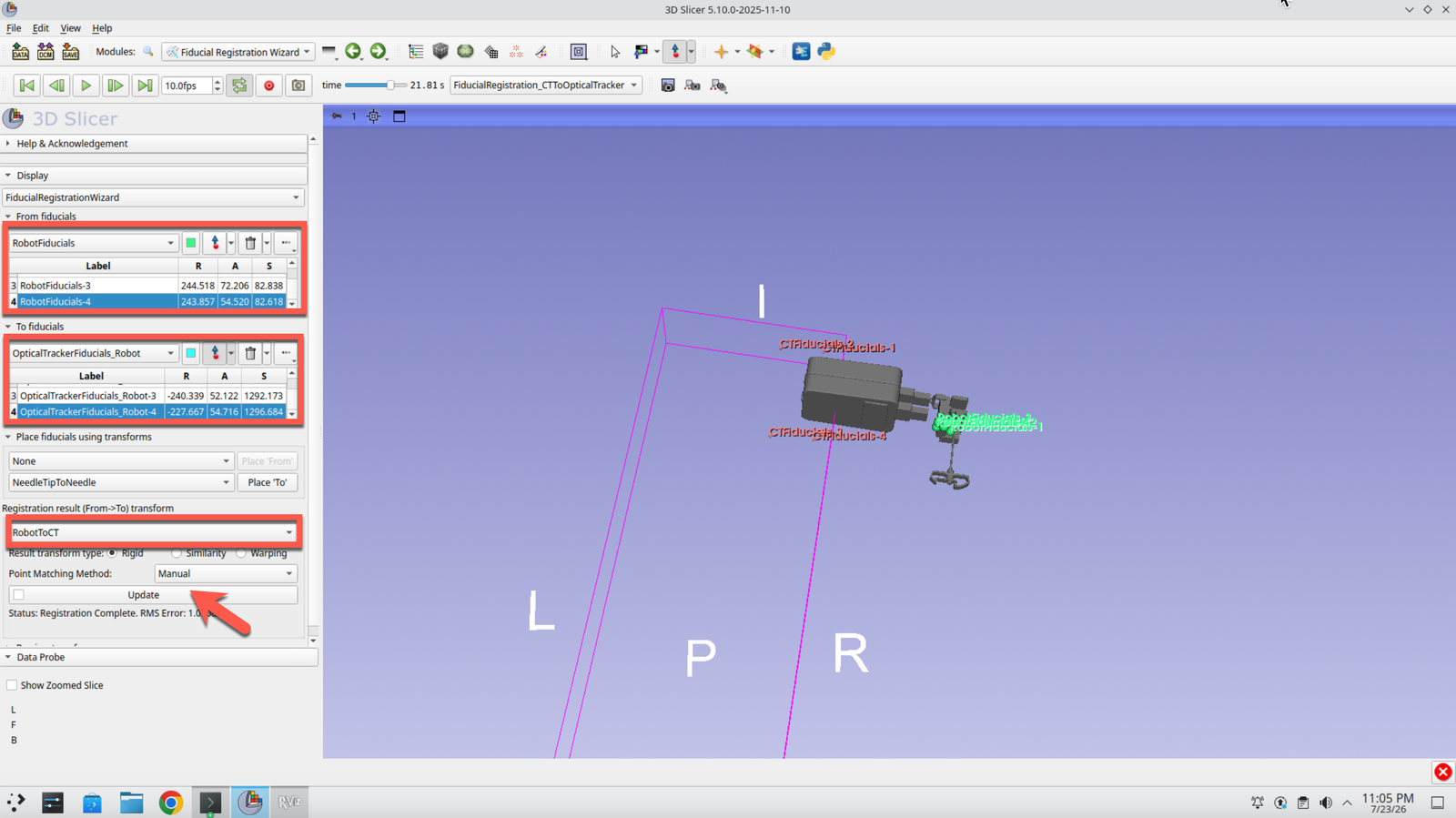Open the NeedleTipToNeedle transform dropdown
The image size is (1456, 818).
pyautogui.click(x=121, y=482)
